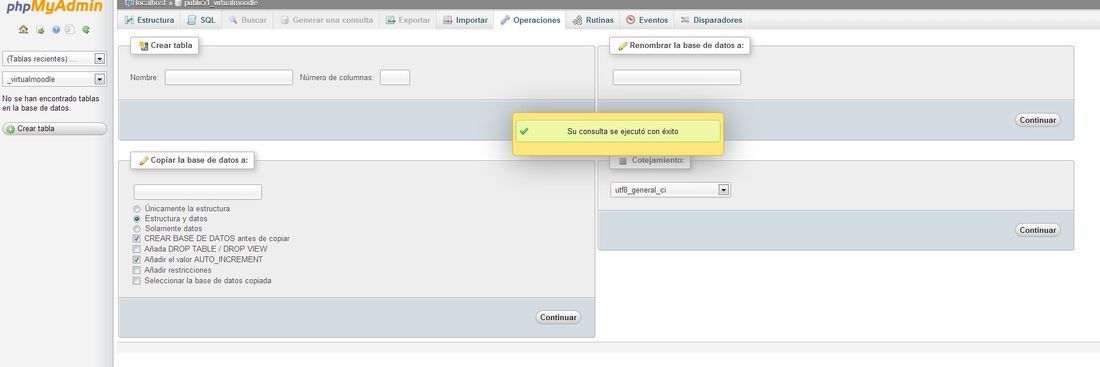
Task: Click Continuar under Renombrar la base de datos
Action: tap(1038, 120)
